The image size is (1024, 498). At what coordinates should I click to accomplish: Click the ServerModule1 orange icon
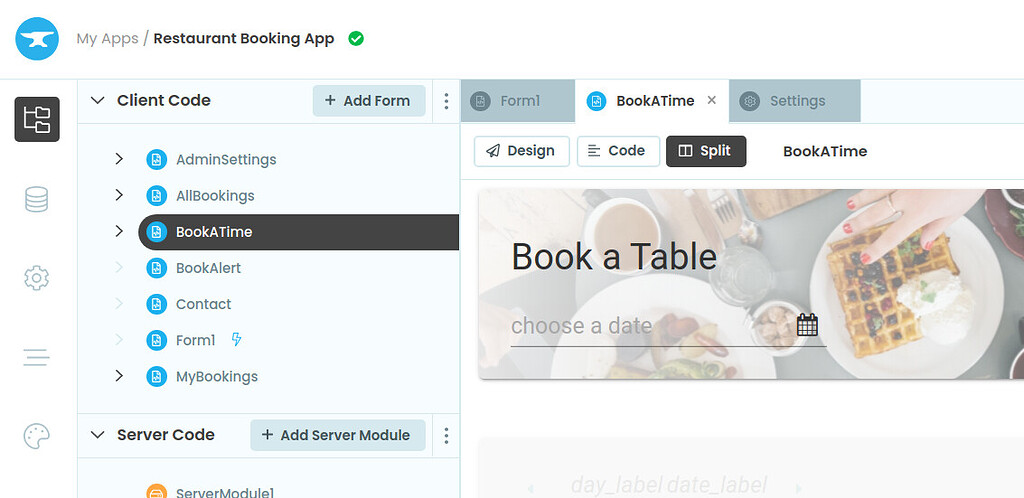[x=156, y=492]
